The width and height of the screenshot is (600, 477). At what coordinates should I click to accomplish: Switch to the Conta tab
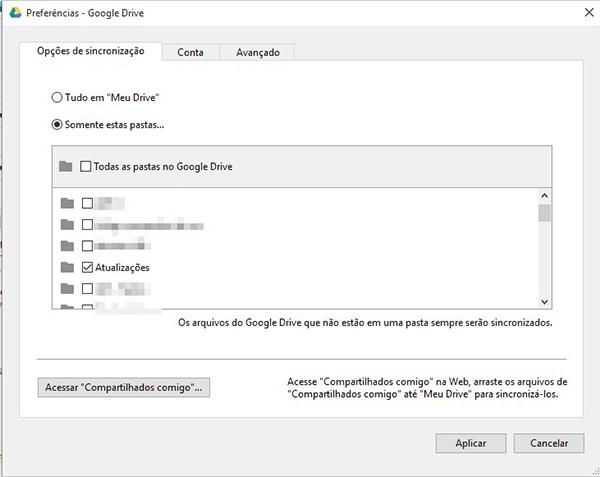click(191, 52)
